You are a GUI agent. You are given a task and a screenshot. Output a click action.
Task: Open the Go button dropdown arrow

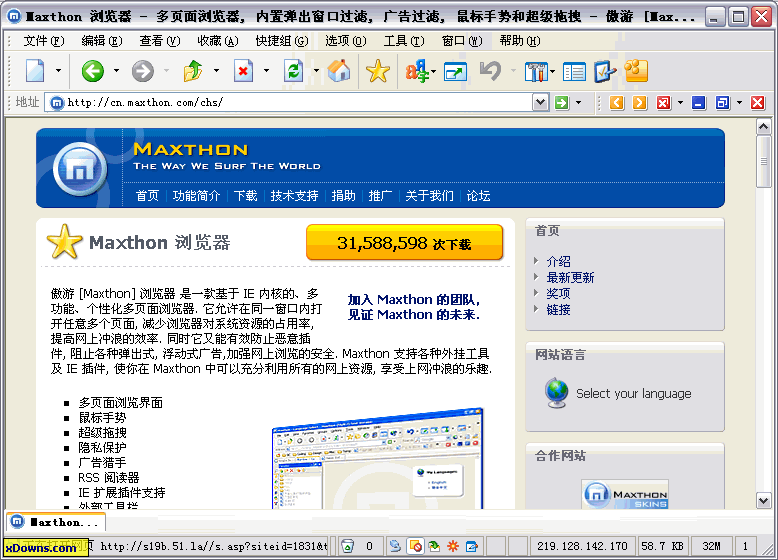[579, 103]
